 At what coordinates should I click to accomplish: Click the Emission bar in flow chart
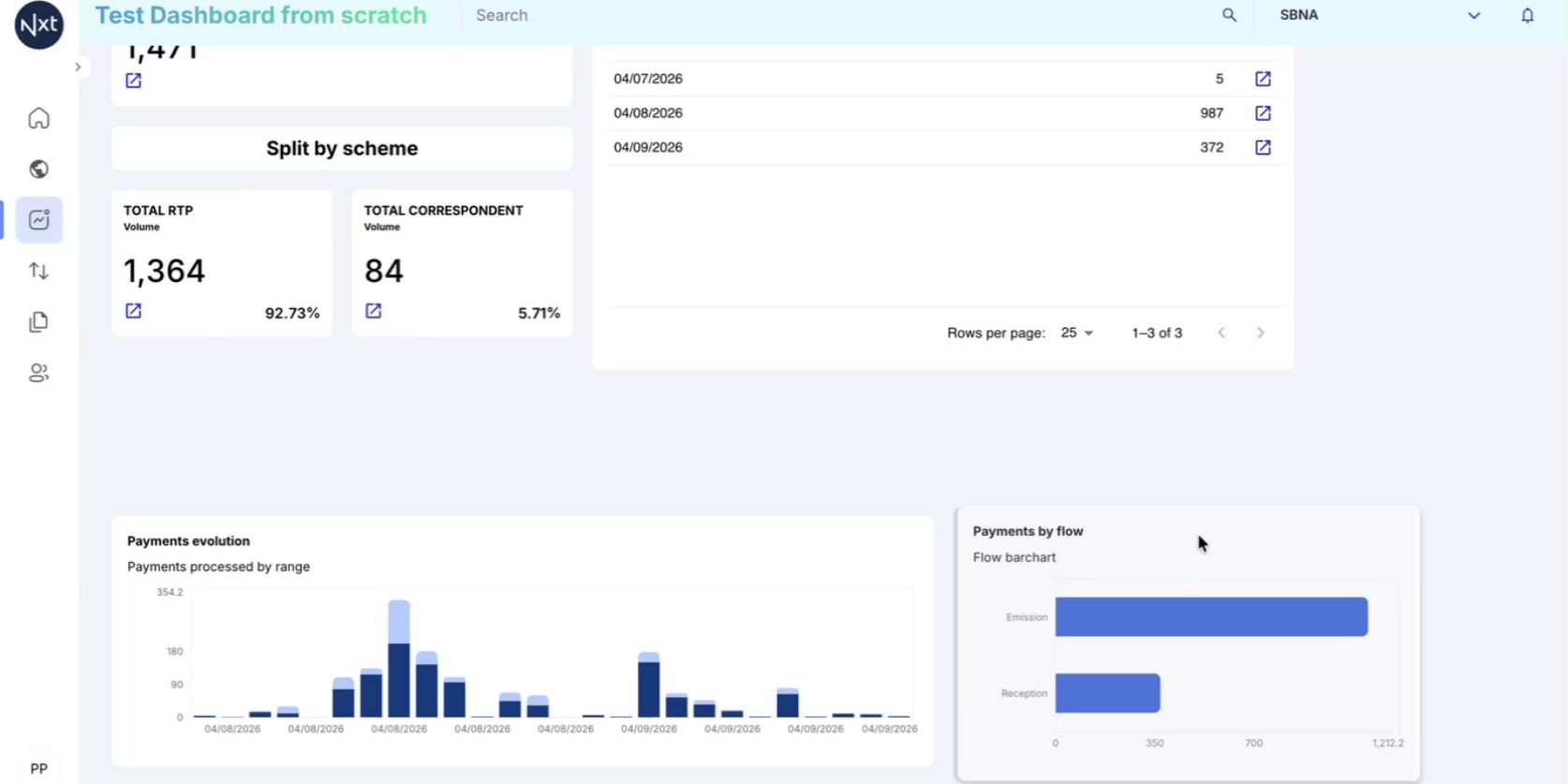coord(1211,616)
